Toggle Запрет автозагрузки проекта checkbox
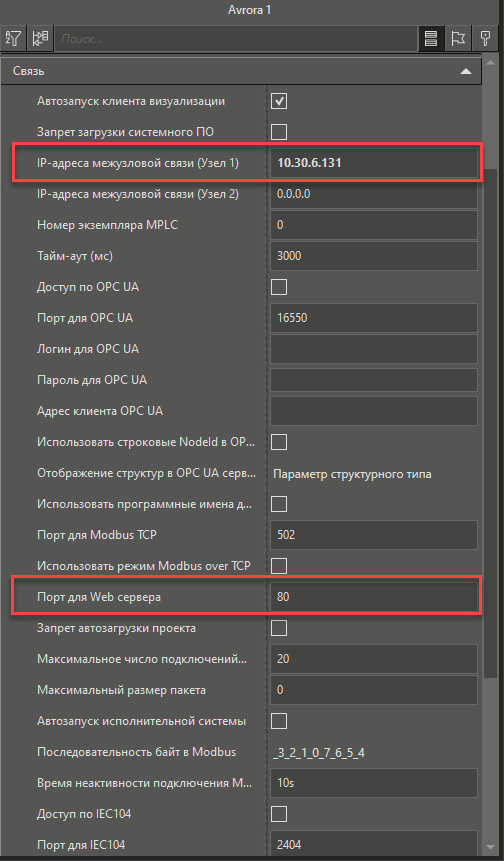504x861 pixels. 279,628
